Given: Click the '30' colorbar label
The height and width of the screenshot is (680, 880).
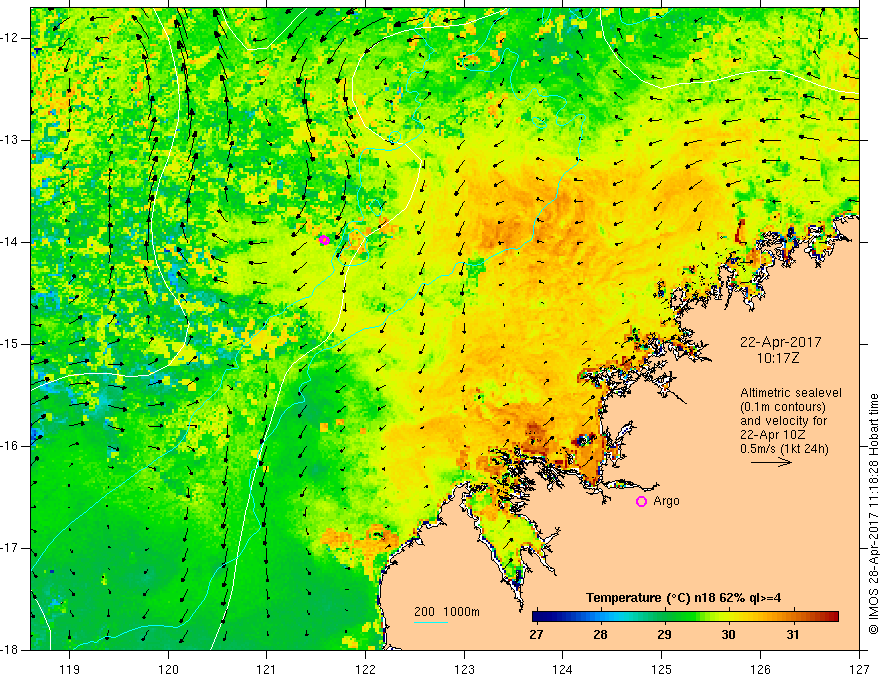Looking at the screenshot, I should tap(728, 635).
